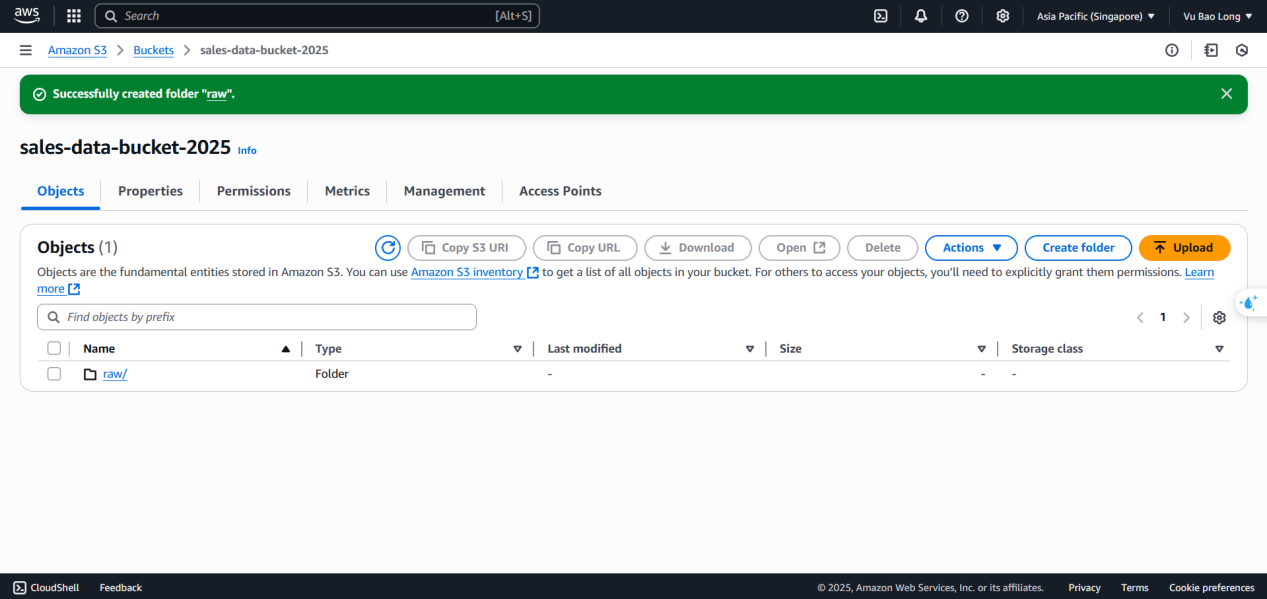The image size is (1267, 599).
Task: Open the Terms footer link
Action: click(x=1134, y=588)
